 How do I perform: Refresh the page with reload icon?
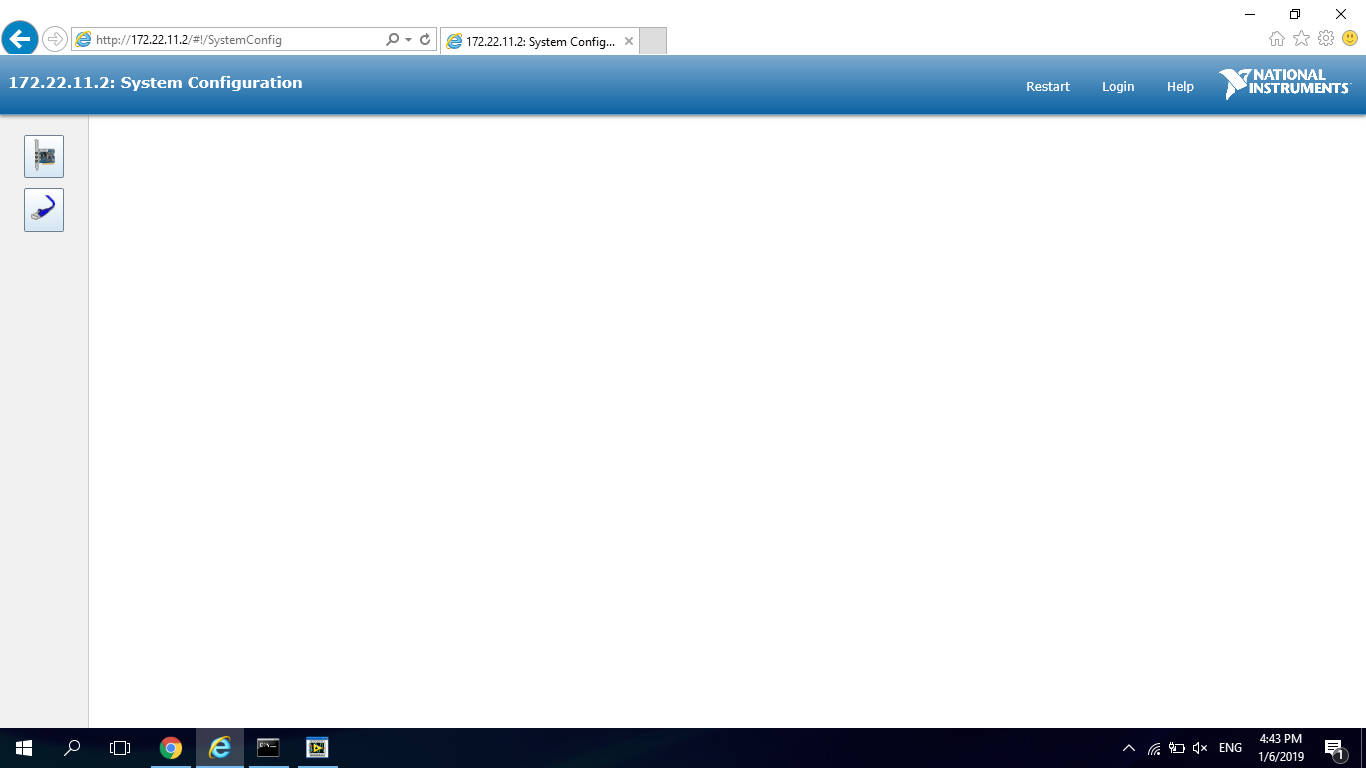click(x=425, y=40)
